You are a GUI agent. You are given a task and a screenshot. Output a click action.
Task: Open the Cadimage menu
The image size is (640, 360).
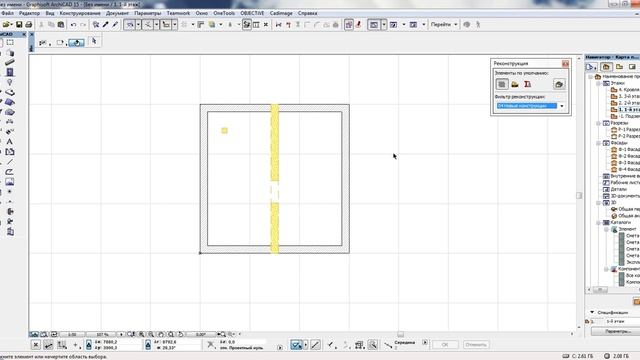point(281,13)
